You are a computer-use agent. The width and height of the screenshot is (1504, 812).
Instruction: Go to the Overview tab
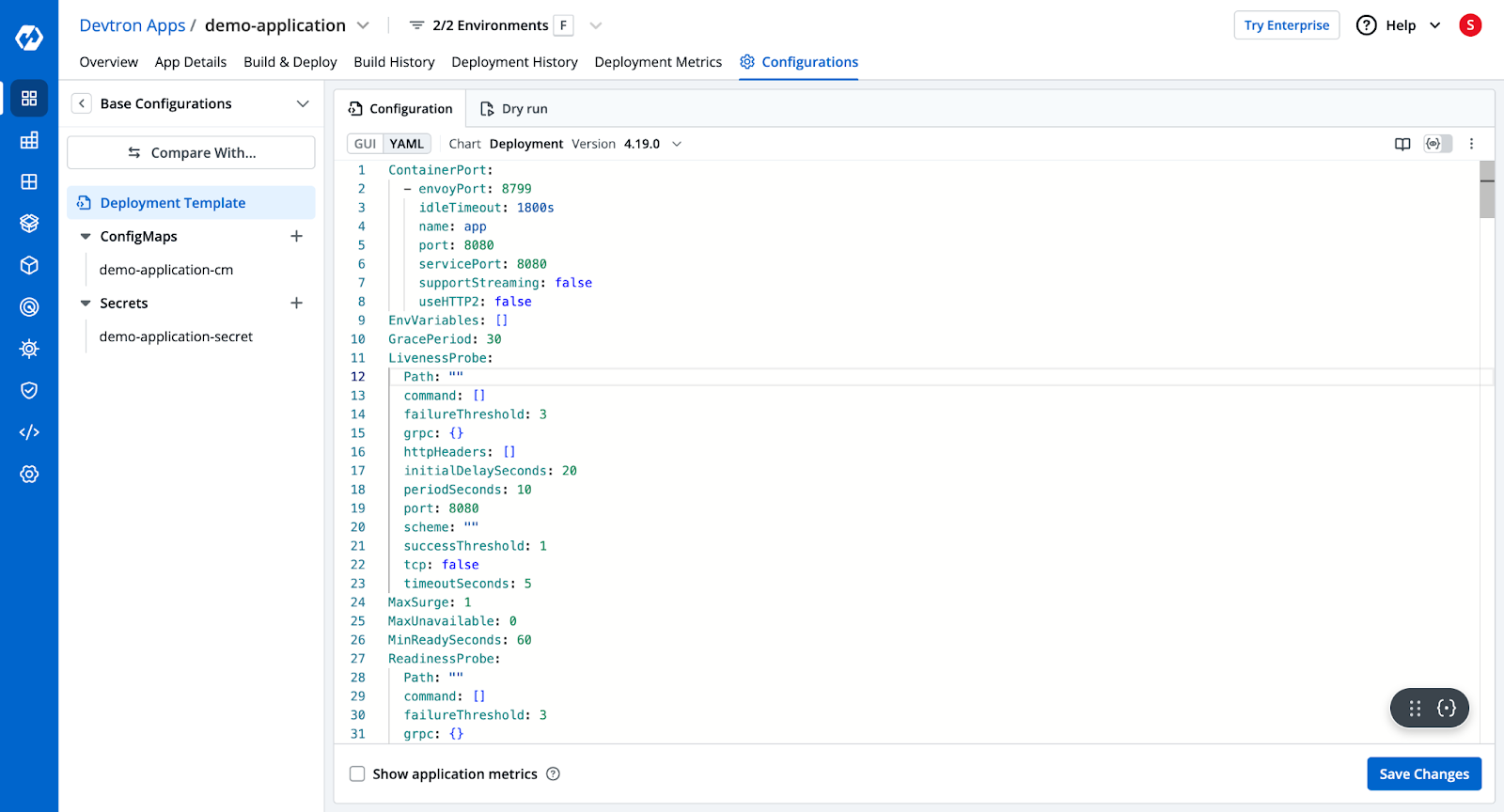coord(108,62)
